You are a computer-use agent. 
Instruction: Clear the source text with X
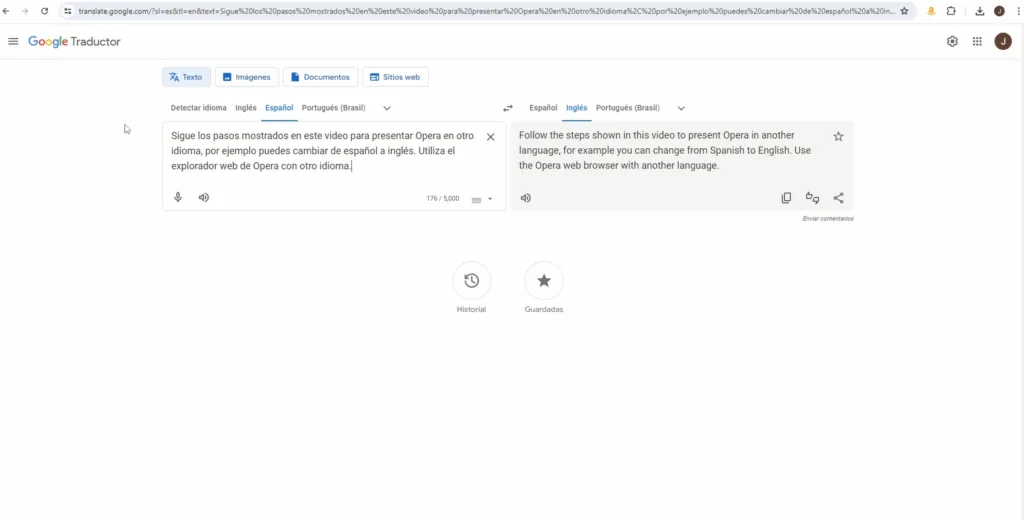click(490, 137)
